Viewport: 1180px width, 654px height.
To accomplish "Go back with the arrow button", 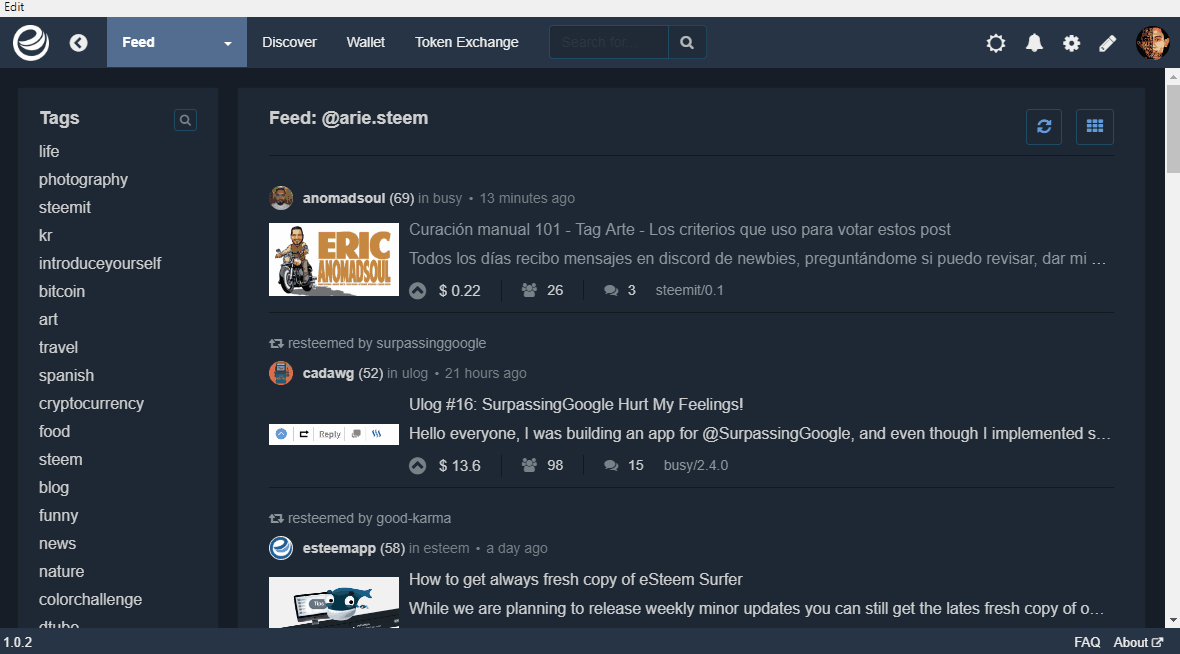I will click(x=78, y=43).
